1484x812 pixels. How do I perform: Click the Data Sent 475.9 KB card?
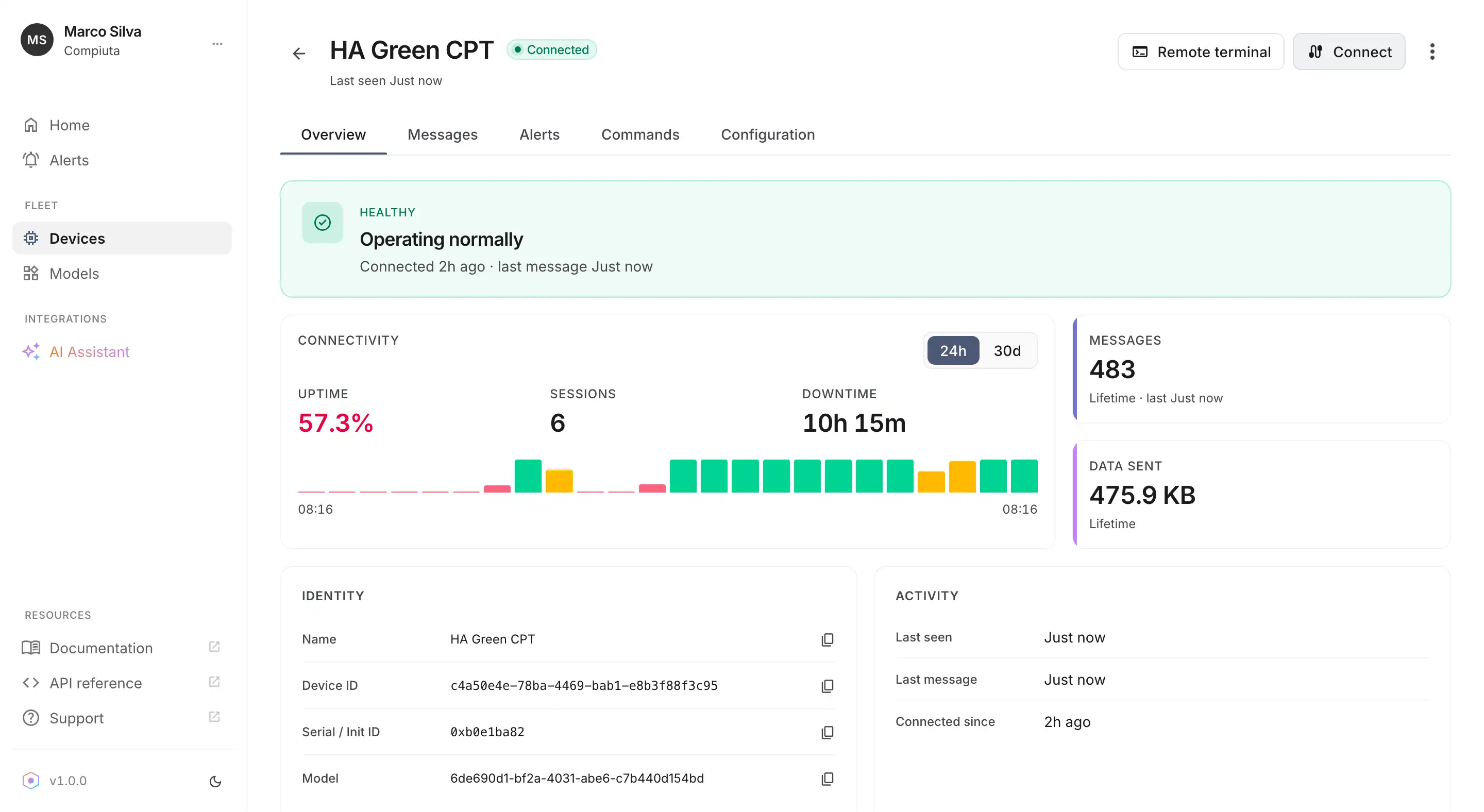click(x=1261, y=495)
